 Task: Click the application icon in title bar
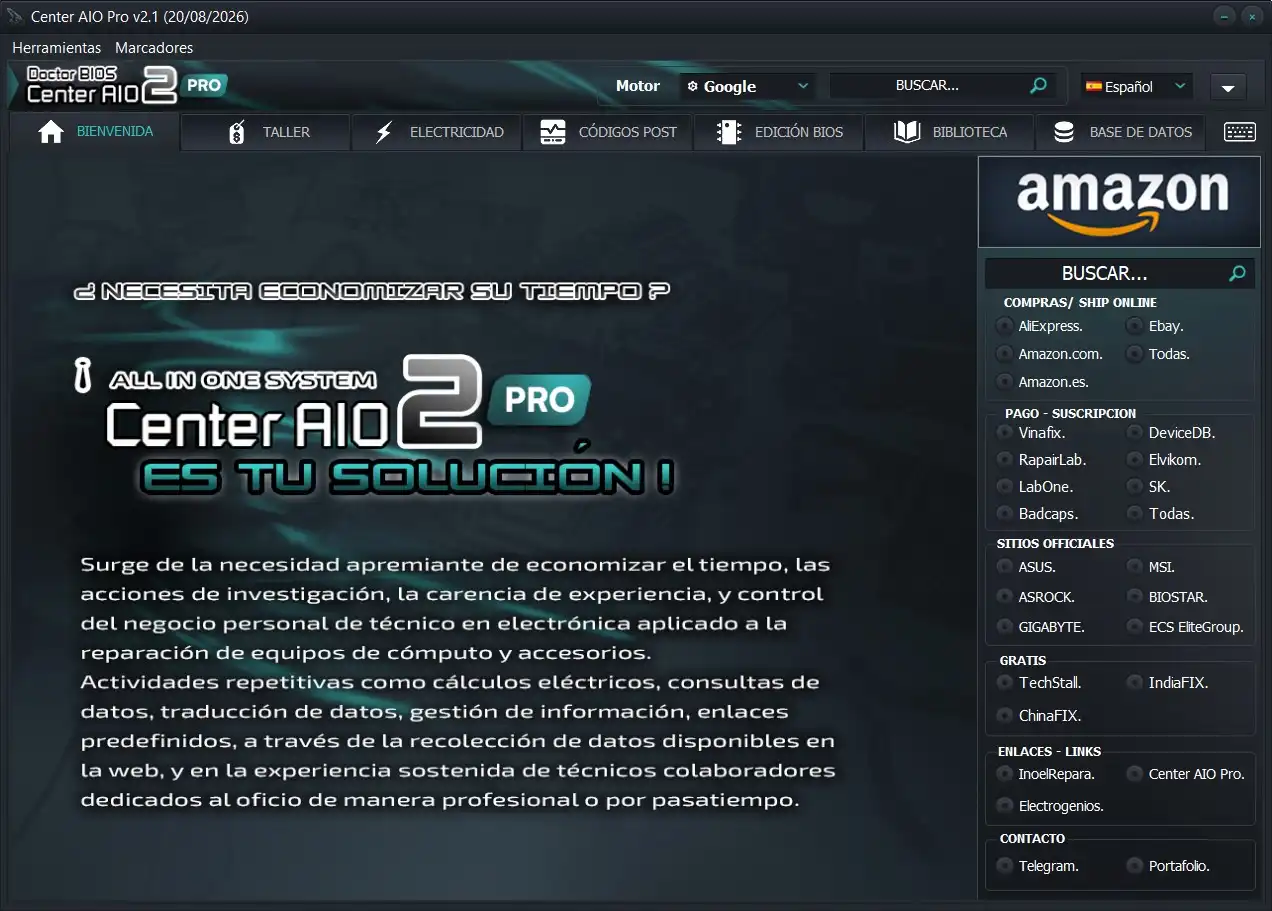(14, 17)
